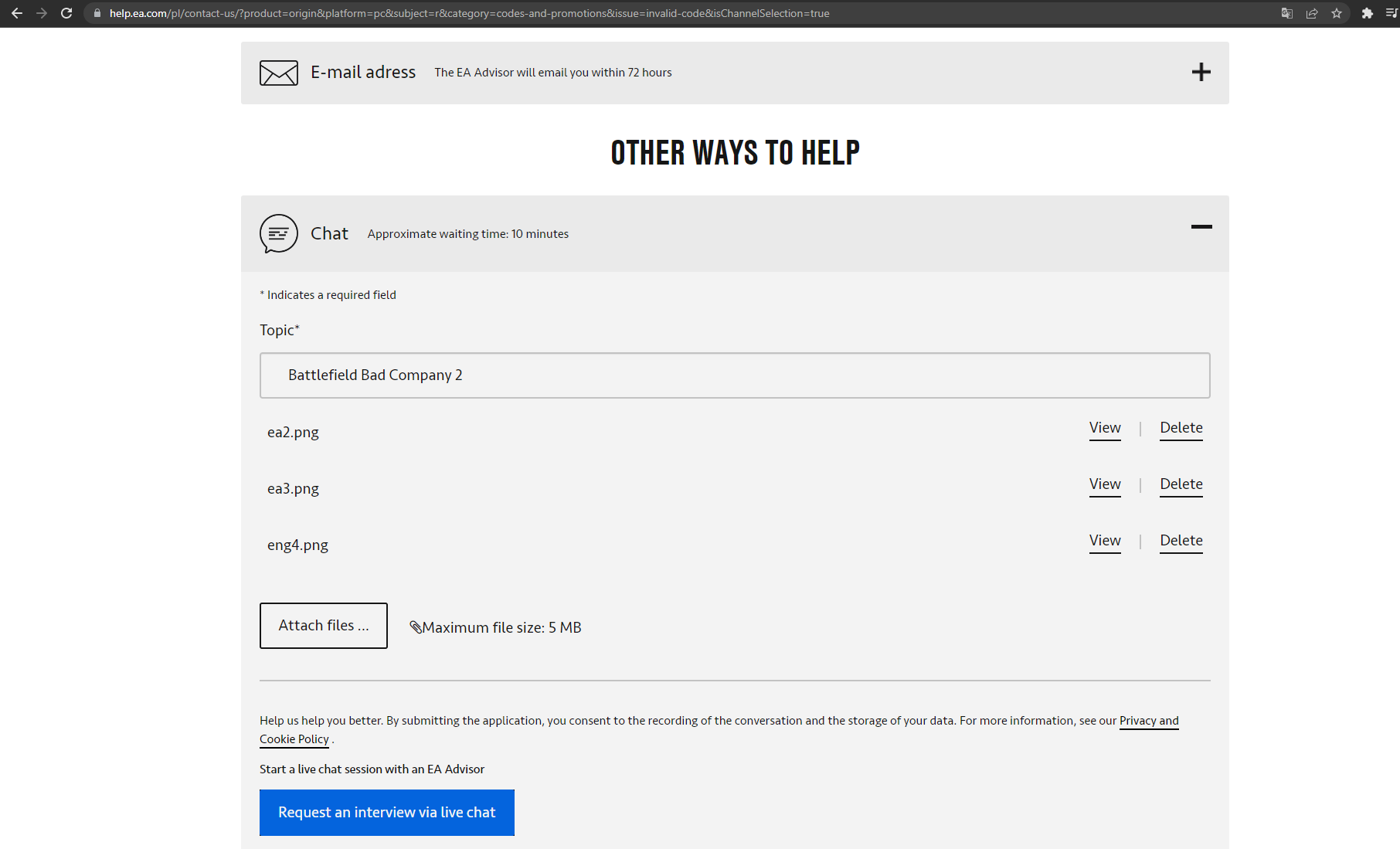This screenshot has width=1400, height=849.
Task: Bookmark this page with star
Action: point(1337,13)
